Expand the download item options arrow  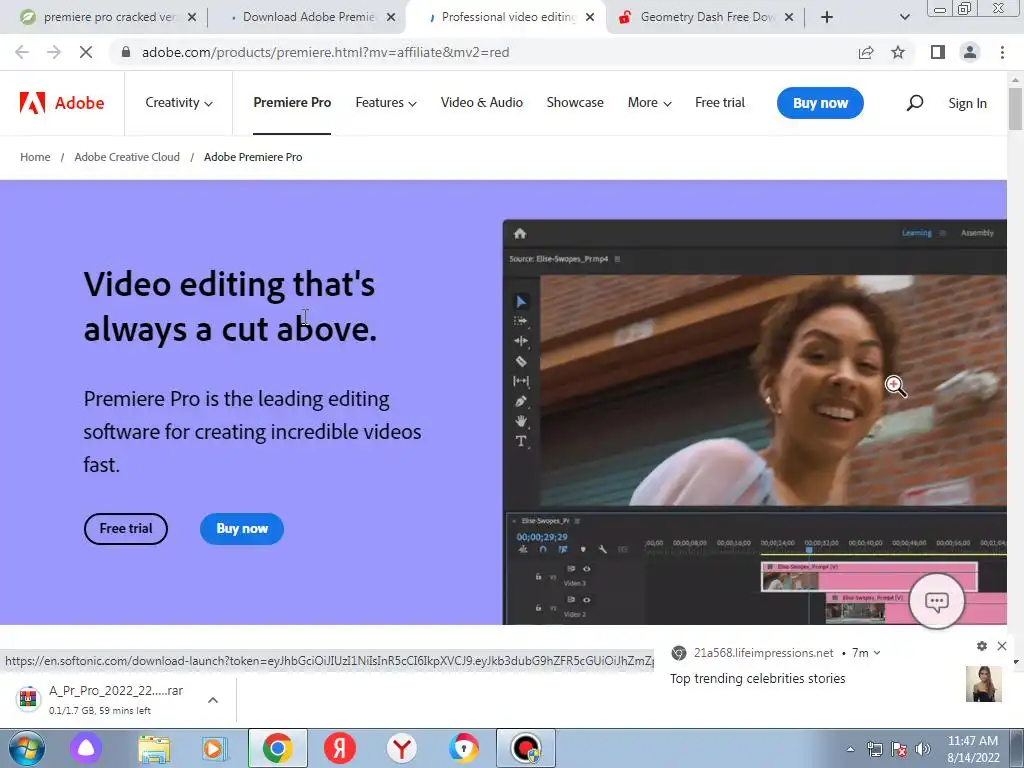(x=212, y=700)
